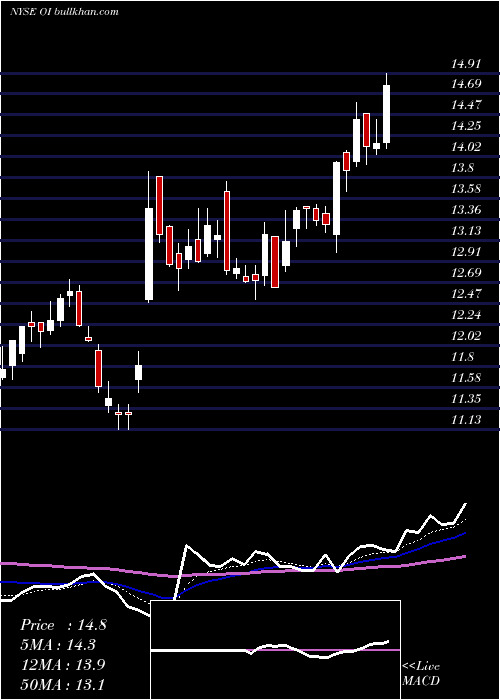Image resolution: width=500 pixels, height=700 pixels.
Task: Select the 13.36 price axis label
Action: coord(466,209)
